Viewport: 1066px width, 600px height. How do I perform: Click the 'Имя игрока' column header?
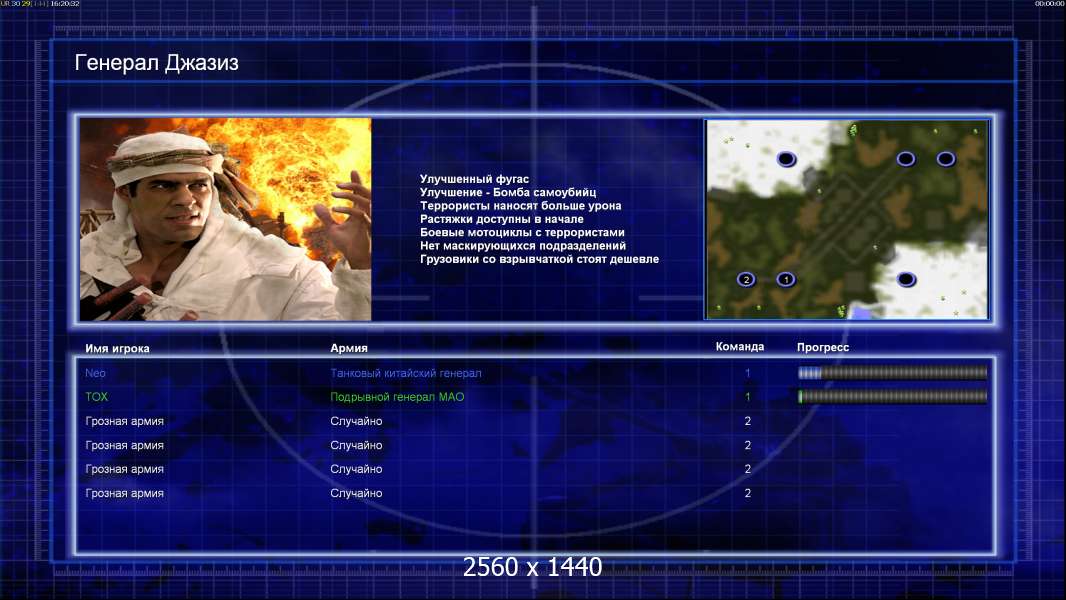117,349
